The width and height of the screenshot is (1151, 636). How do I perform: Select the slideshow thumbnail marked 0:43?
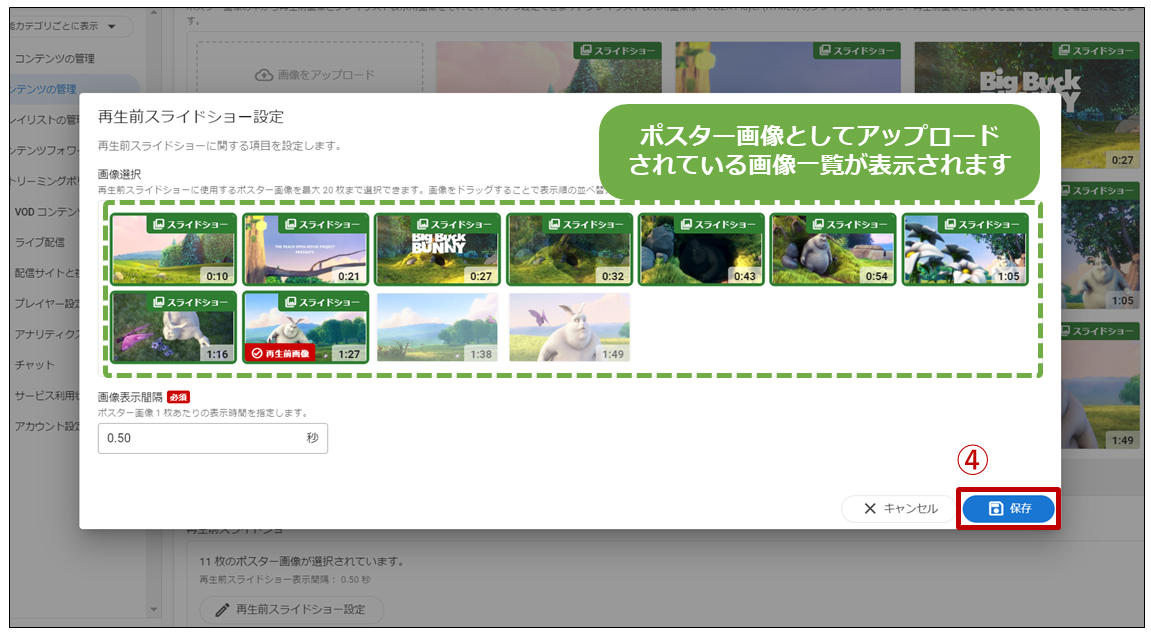pyautogui.click(x=702, y=250)
